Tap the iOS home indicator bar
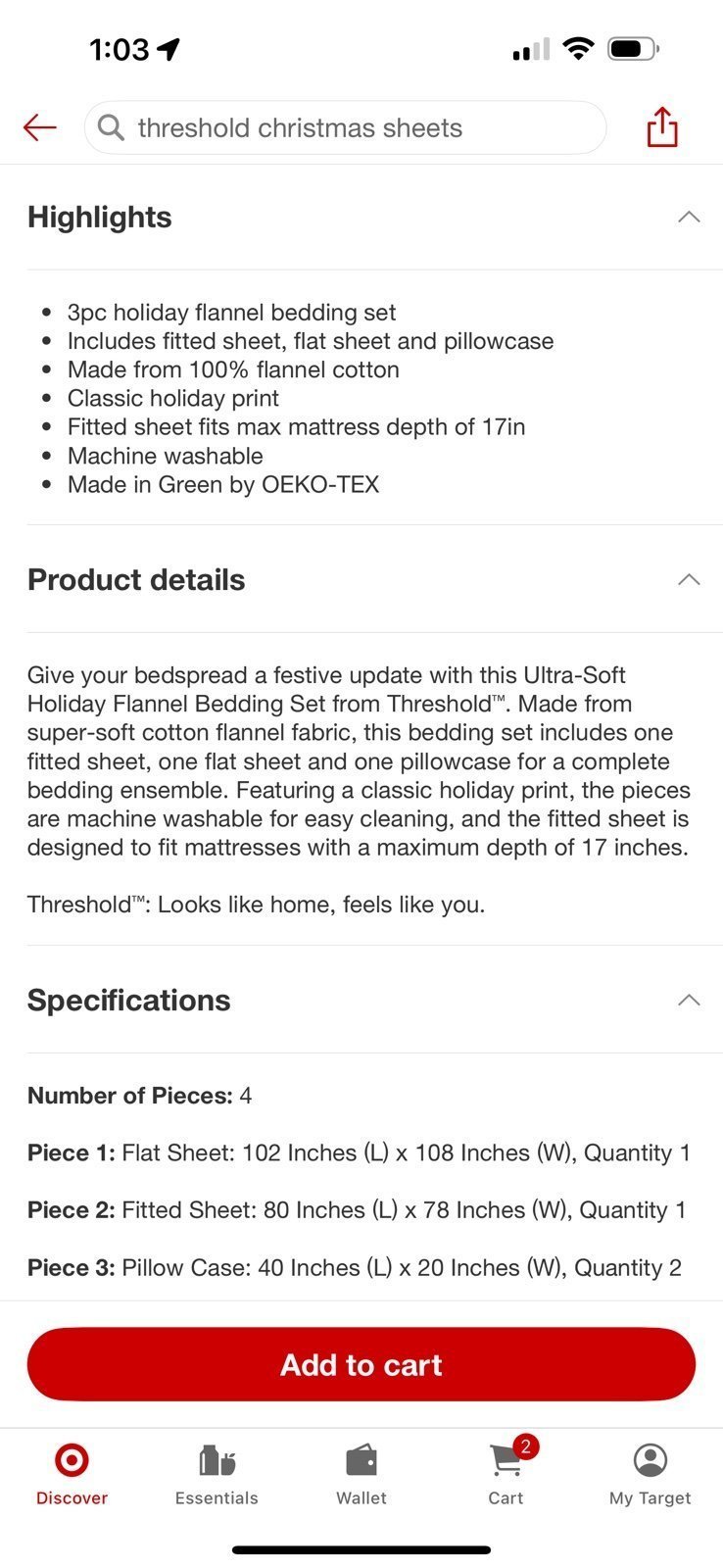This screenshot has height=1568, width=723. [361, 1550]
